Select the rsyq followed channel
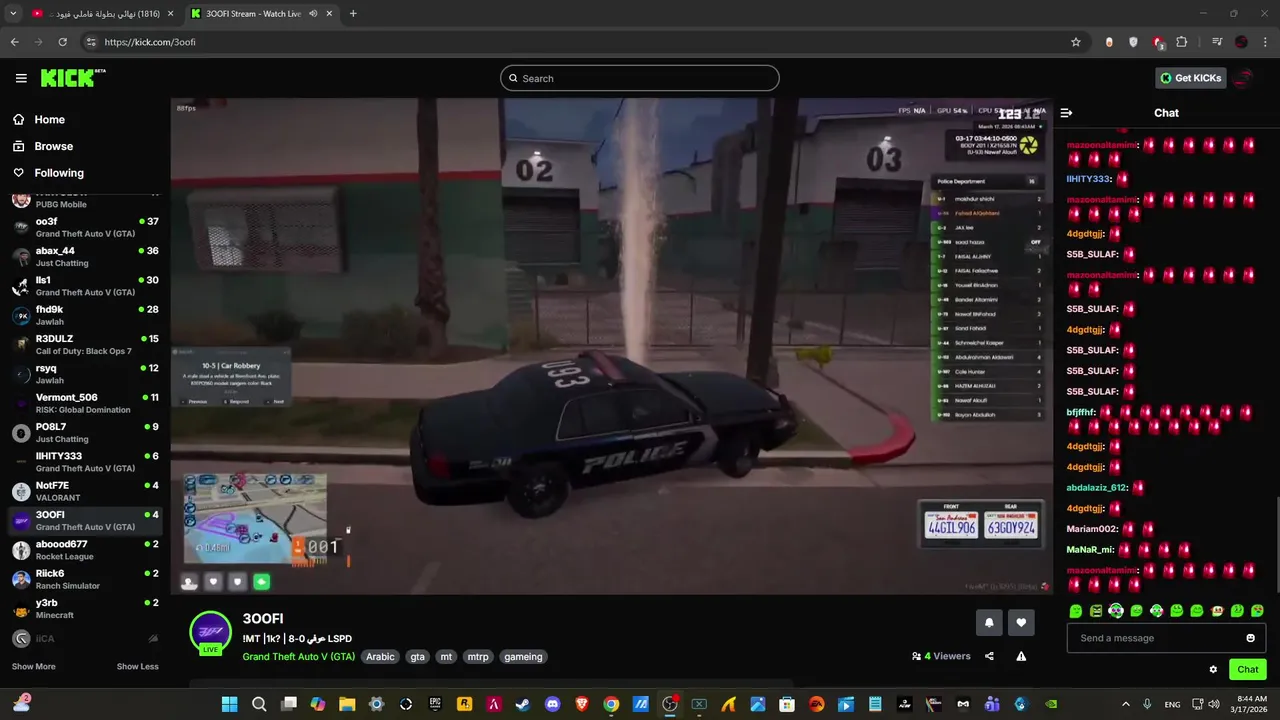 (85, 374)
